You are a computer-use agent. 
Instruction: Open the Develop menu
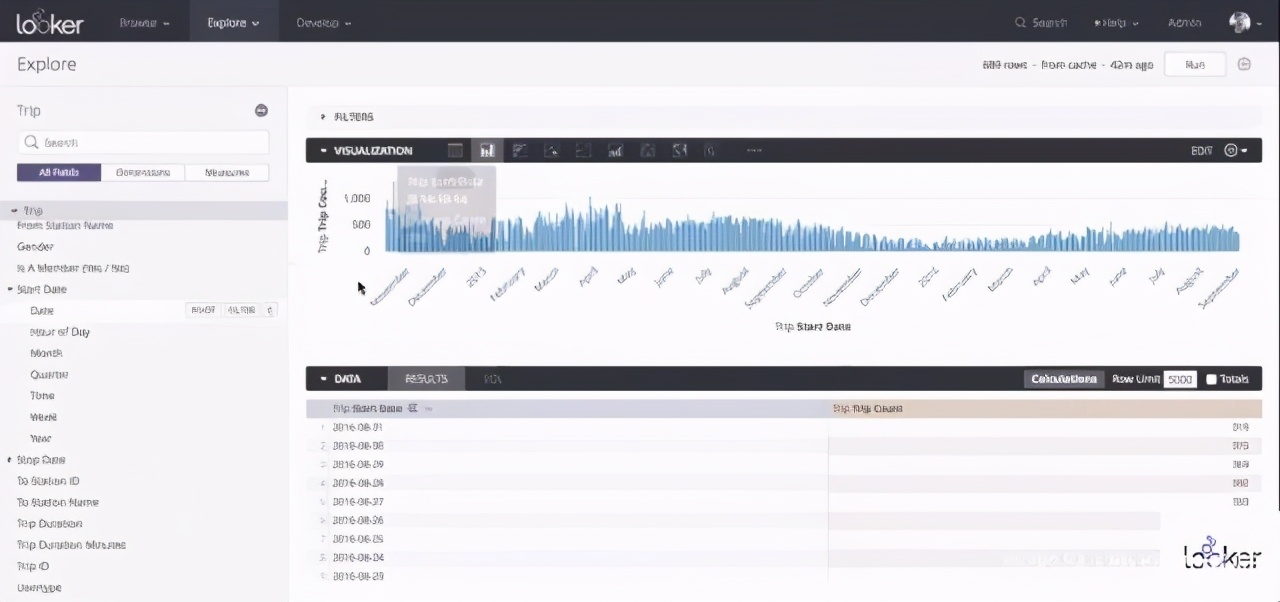(x=323, y=22)
